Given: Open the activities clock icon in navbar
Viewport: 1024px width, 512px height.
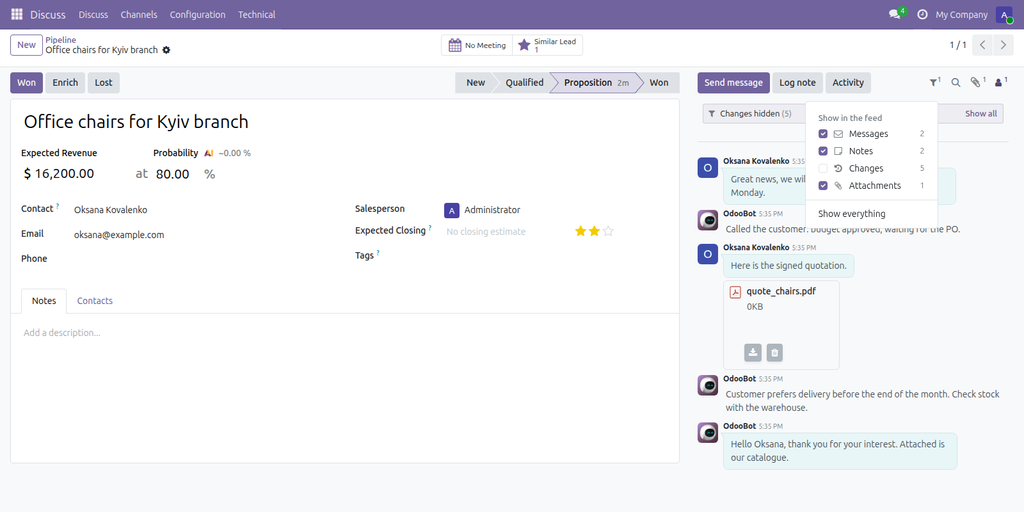Looking at the screenshot, I should coord(922,14).
